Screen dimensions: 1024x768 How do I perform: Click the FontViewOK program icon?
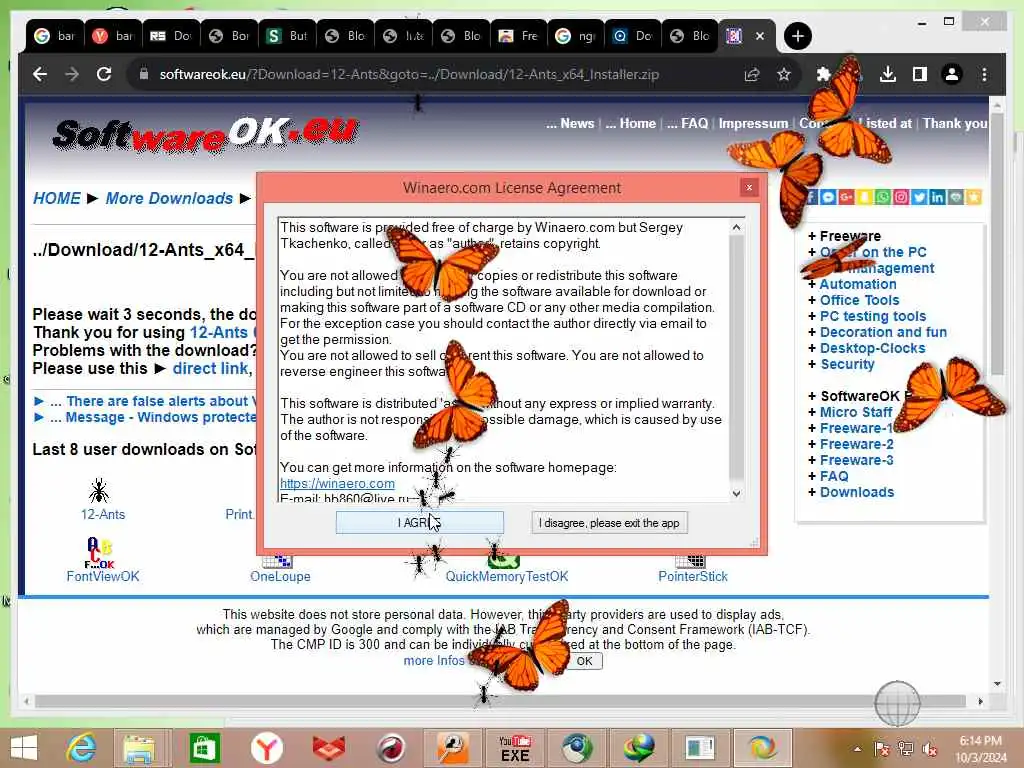(99, 552)
